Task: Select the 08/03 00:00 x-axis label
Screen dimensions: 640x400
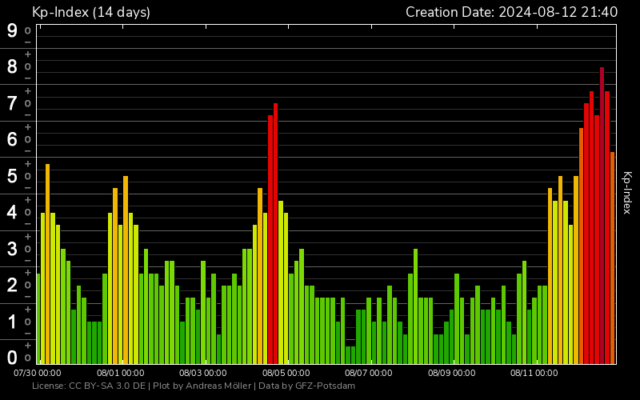Action: pos(204,372)
